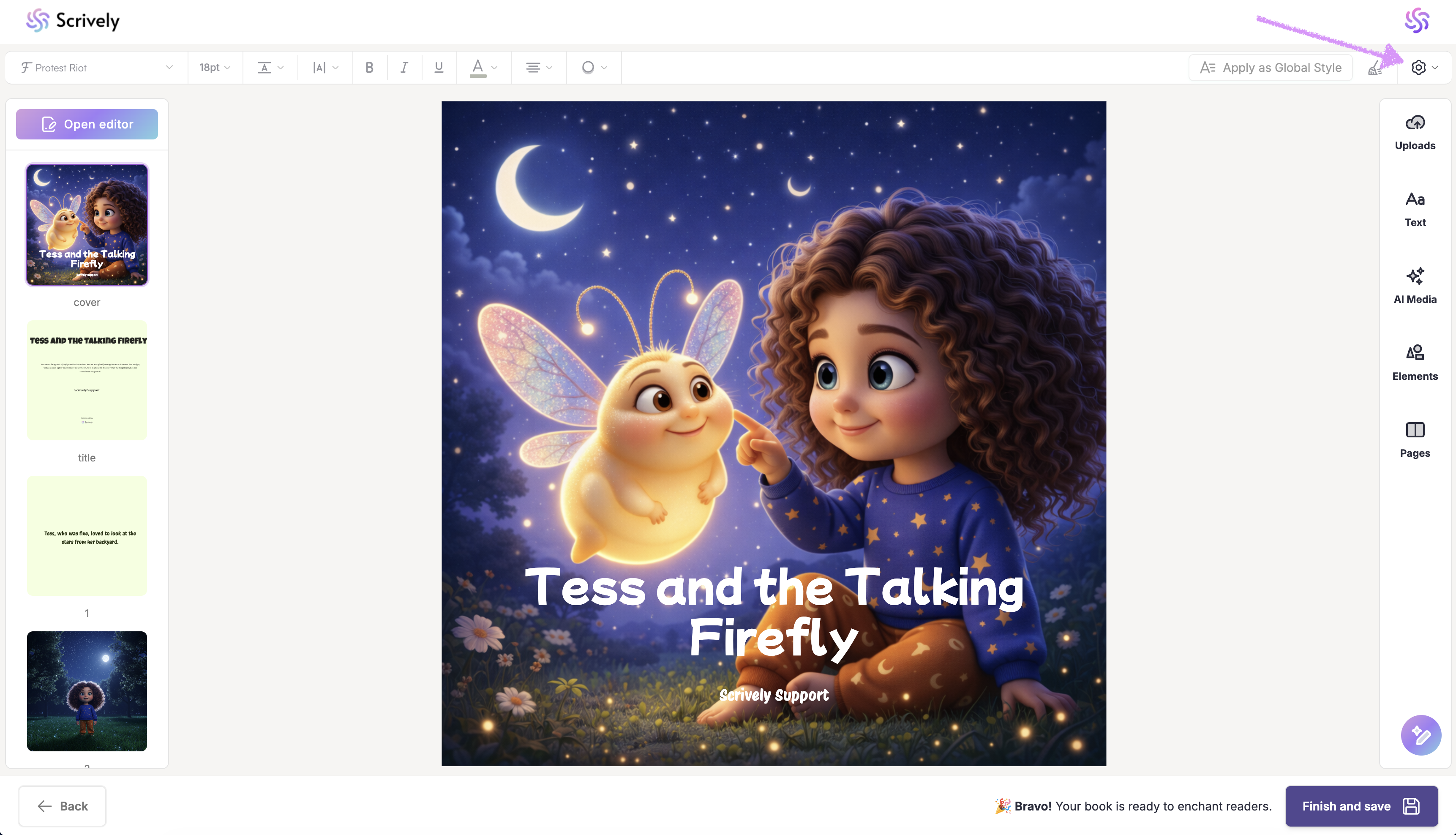Toggle bold formatting
The height and width of the screenshot is (835, 1456).
click(x=369, y=68)
